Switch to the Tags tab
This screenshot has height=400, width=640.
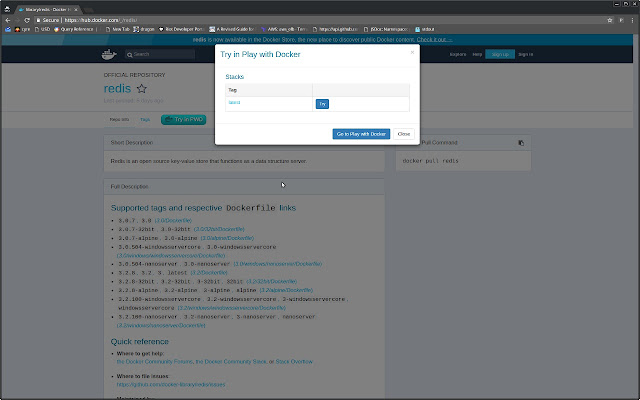click(145, 120)
